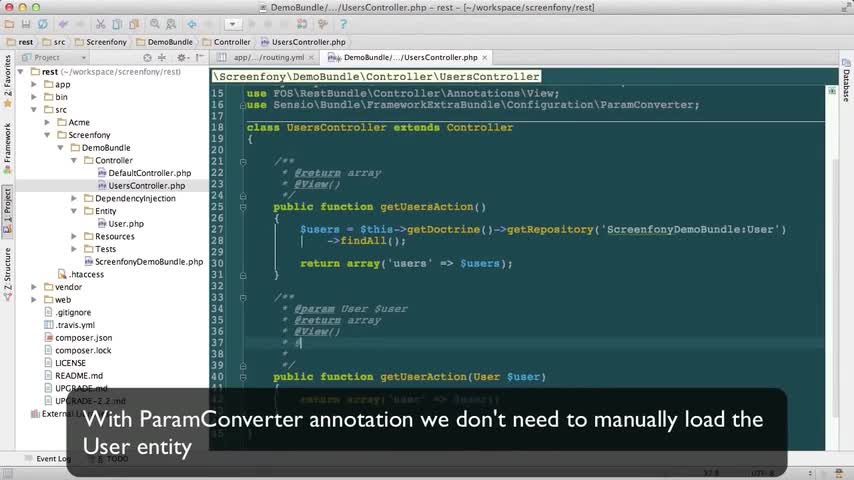The width and height of the screenshot is (854, 480).
Task: Open the Structure tool window
Action: [8, 274]
